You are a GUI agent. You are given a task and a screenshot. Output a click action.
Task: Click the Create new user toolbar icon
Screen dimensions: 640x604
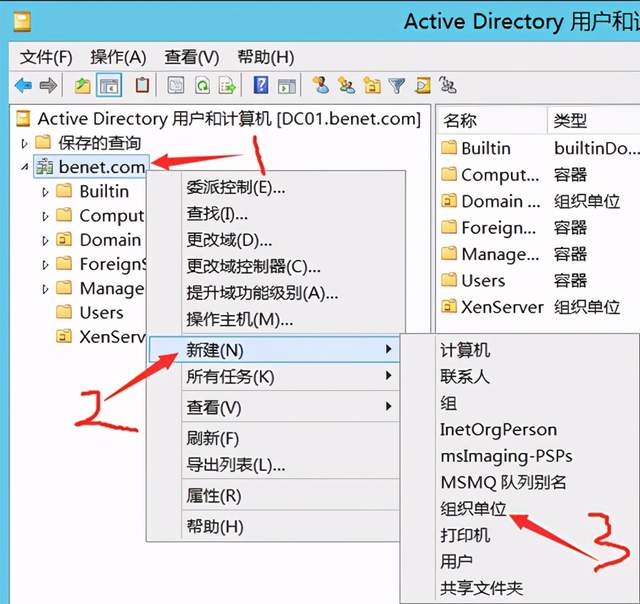coord(321,85)
